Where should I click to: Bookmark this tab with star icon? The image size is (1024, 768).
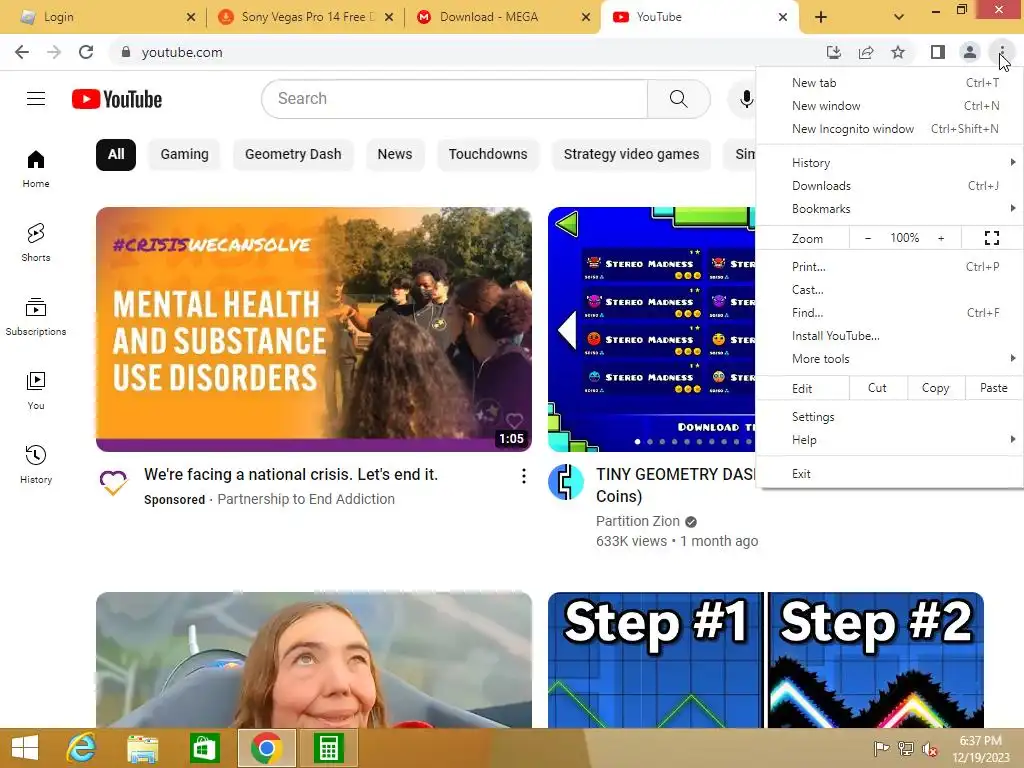[x=898, y=52]
